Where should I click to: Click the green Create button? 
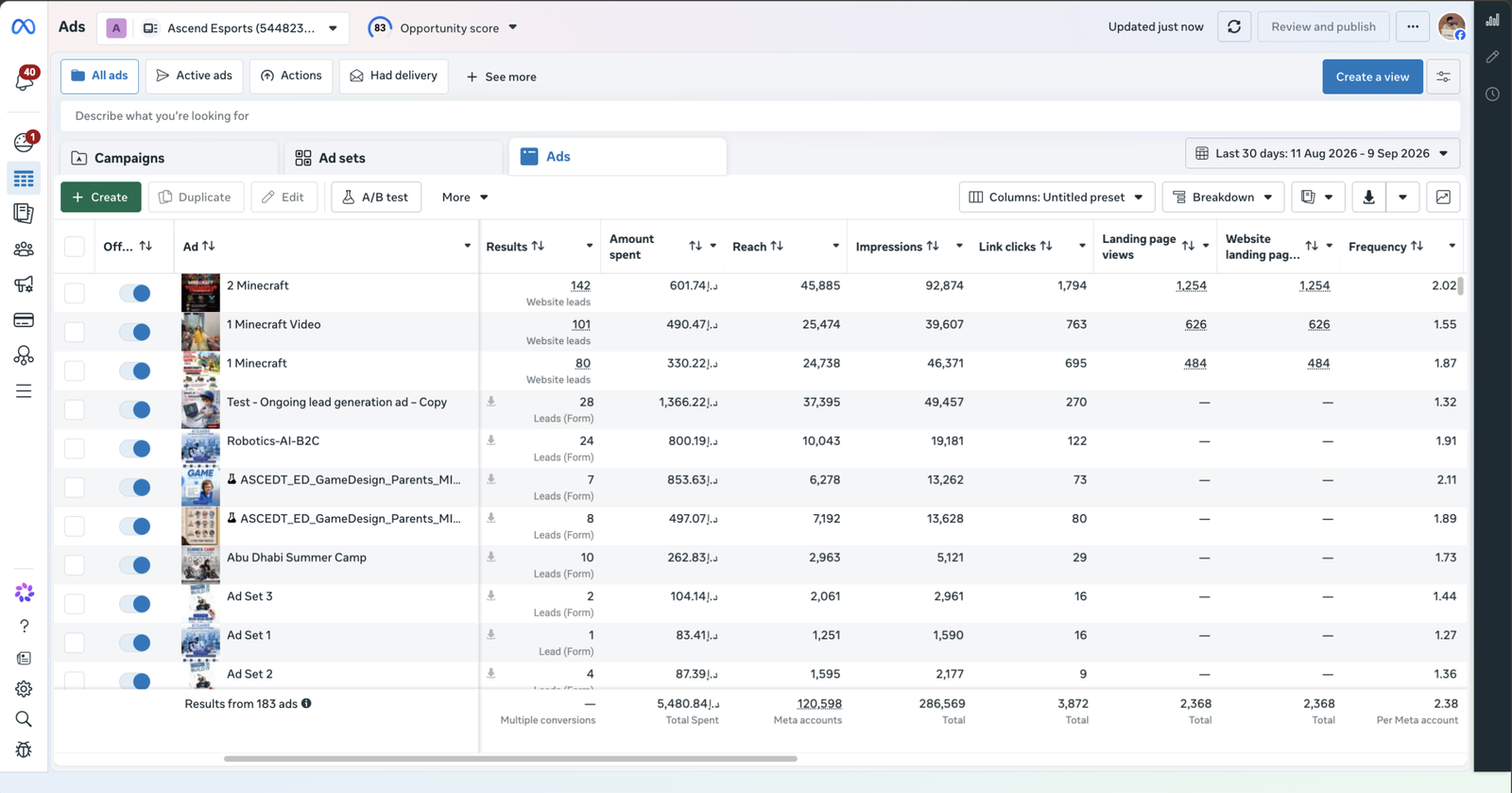point(101,197)
